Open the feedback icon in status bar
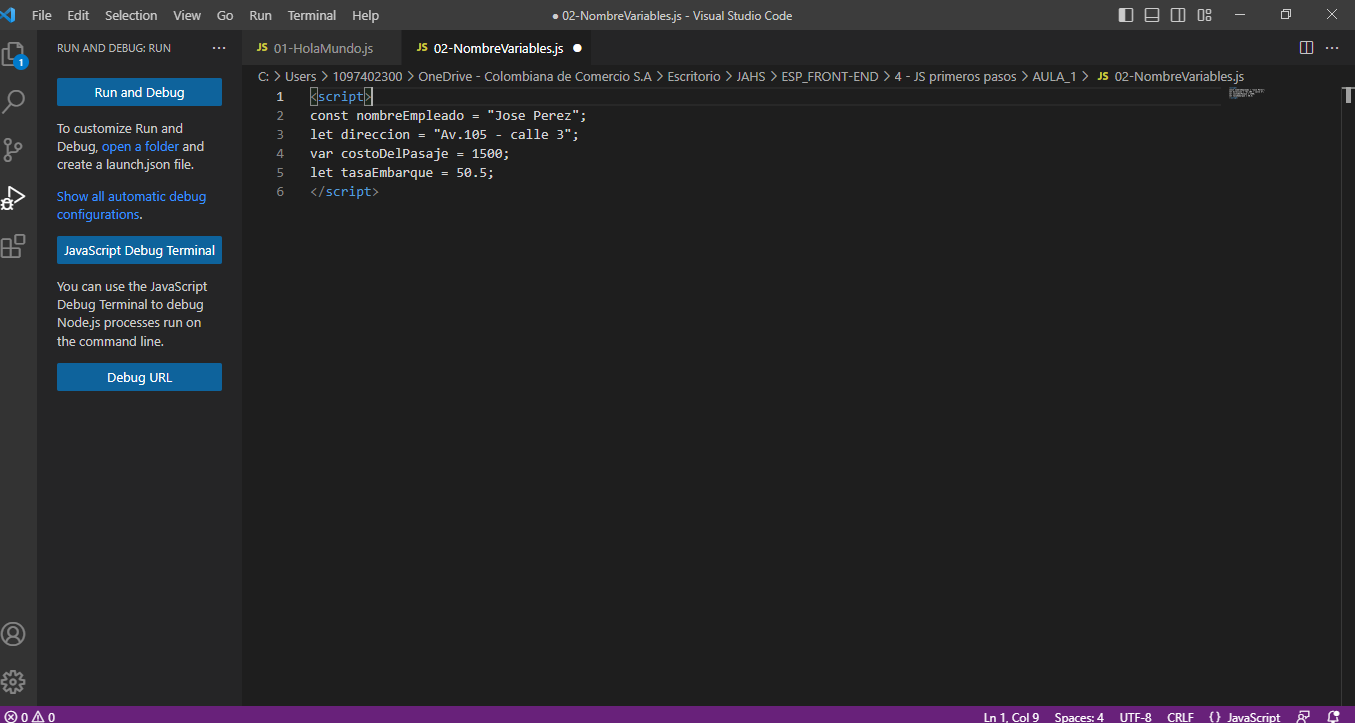The width and height of the screenshot is (1355, 723). tap(1303, 716)
